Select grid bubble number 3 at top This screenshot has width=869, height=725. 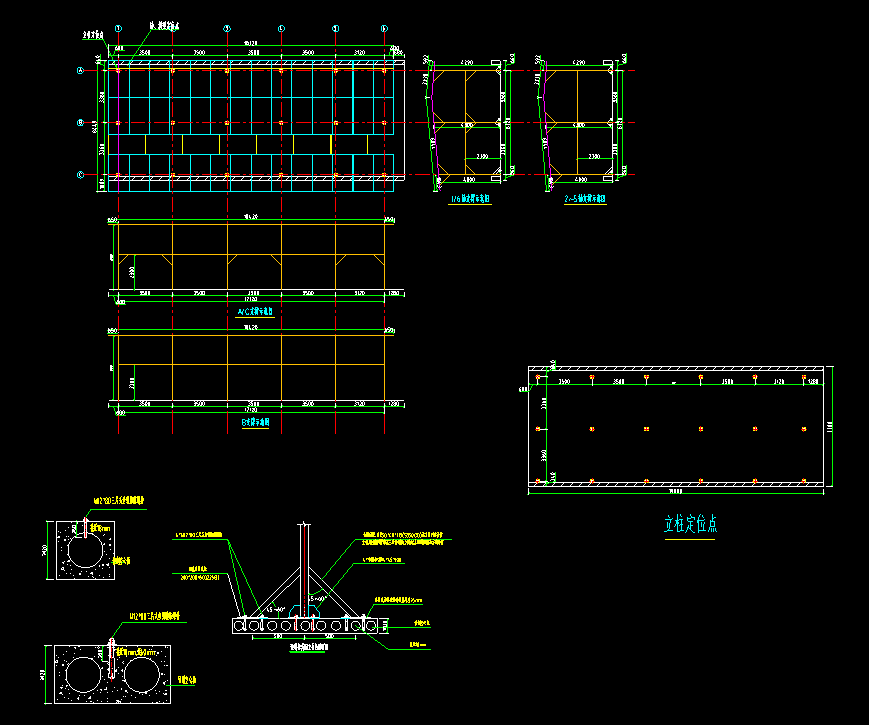coord(227,28)
